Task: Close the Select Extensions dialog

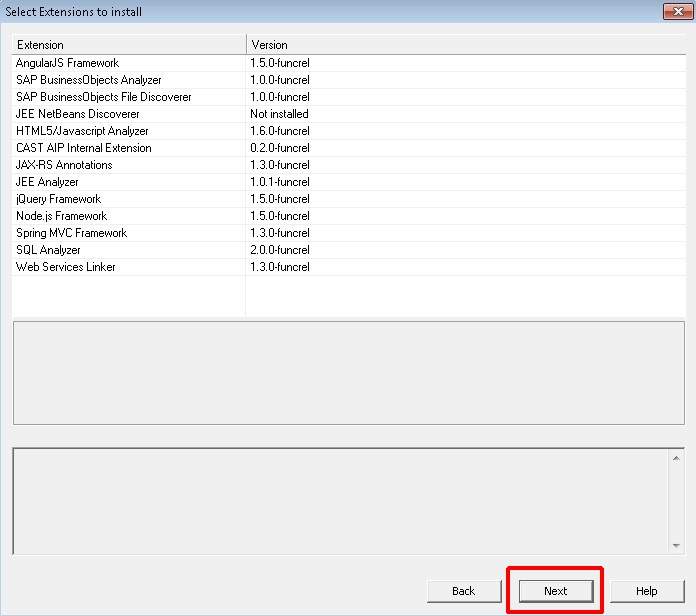Action: click(x=678, y=12)
